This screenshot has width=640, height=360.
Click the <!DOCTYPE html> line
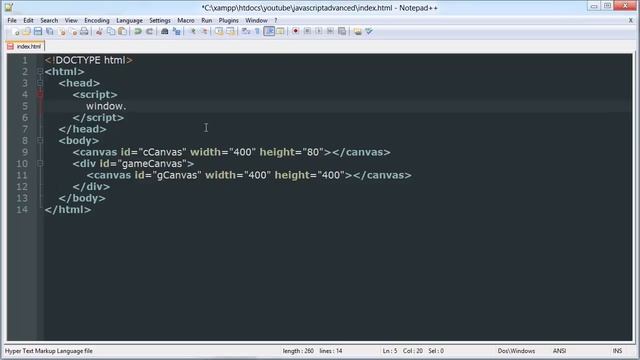click(89, 60)
